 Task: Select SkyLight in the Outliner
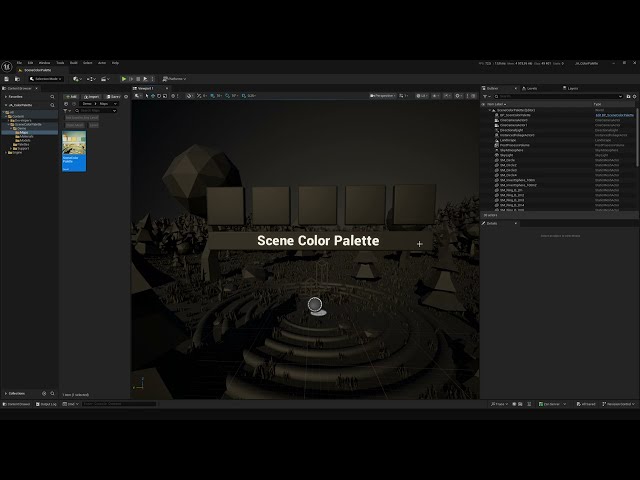tap(507, 155)
